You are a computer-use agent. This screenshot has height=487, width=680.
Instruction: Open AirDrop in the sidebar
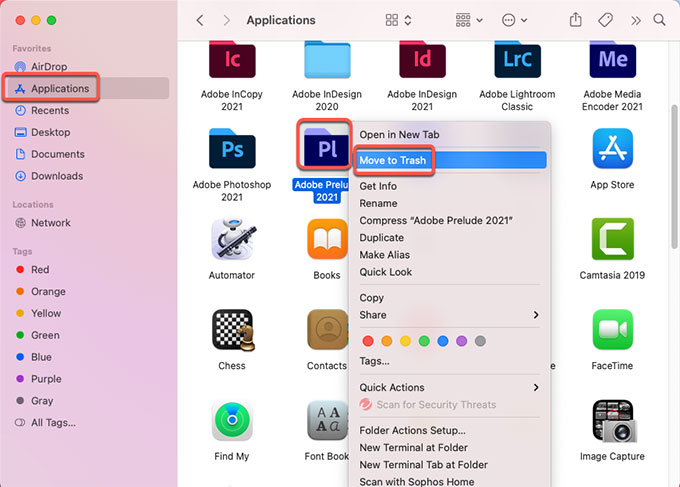pos(49,67)
